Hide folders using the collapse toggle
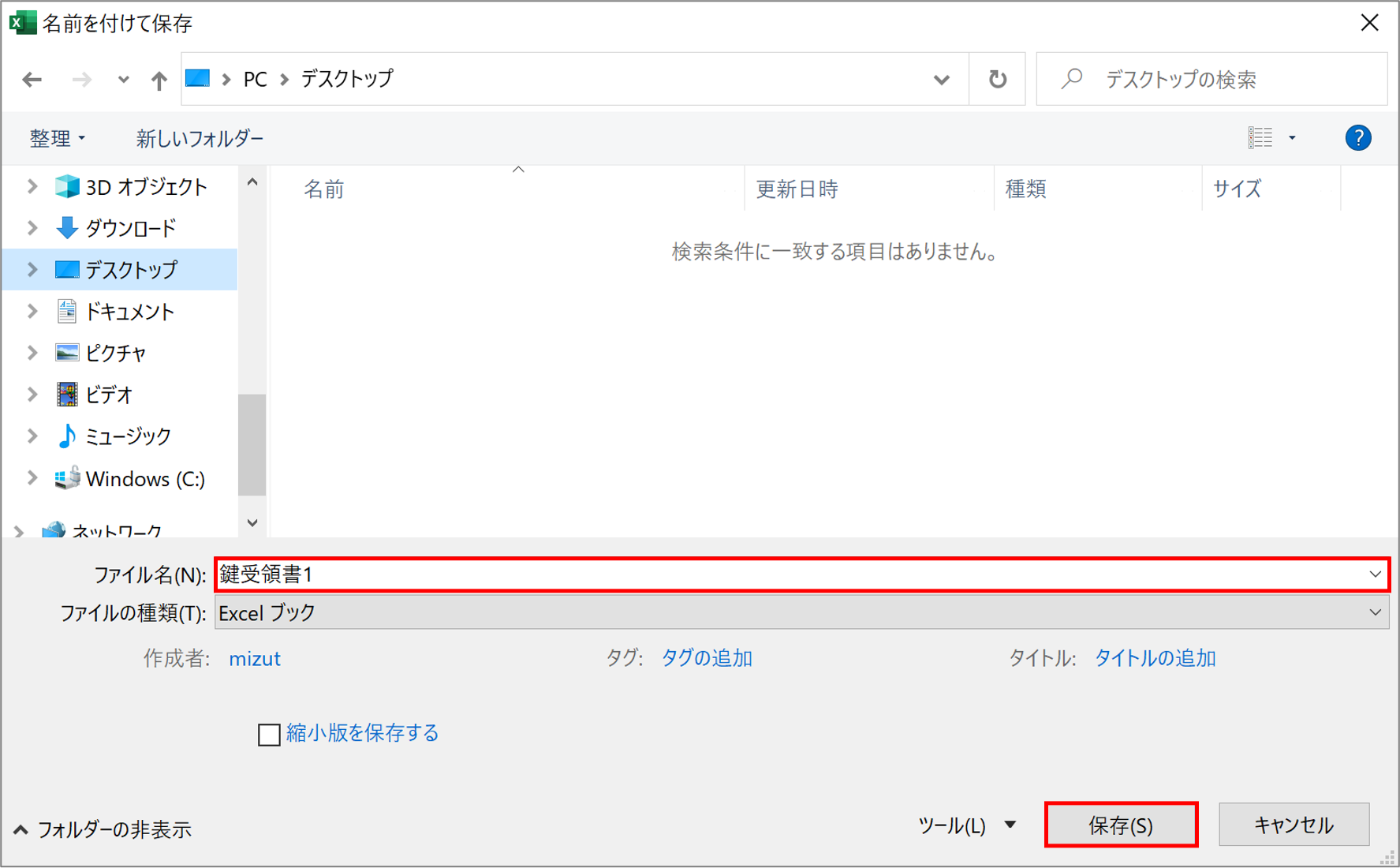This screenshot has height=868, width=1400. 103,829
